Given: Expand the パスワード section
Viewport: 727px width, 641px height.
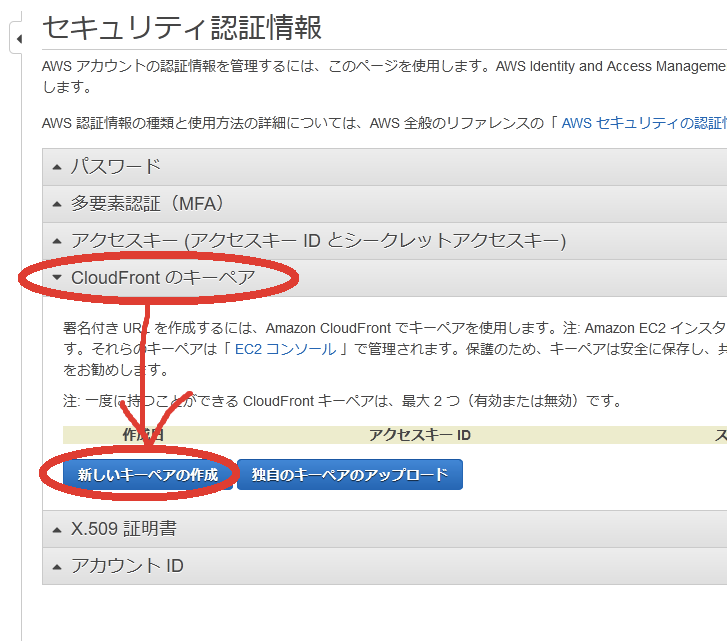Looking at the screenshot, I should (x=384, y=167).
